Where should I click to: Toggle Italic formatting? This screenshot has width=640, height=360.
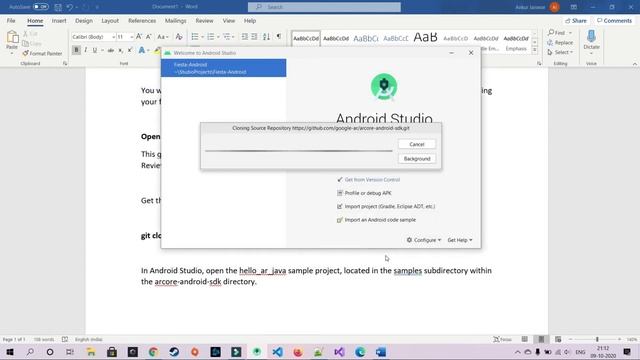pyautogui.click(x=85, y=50)
